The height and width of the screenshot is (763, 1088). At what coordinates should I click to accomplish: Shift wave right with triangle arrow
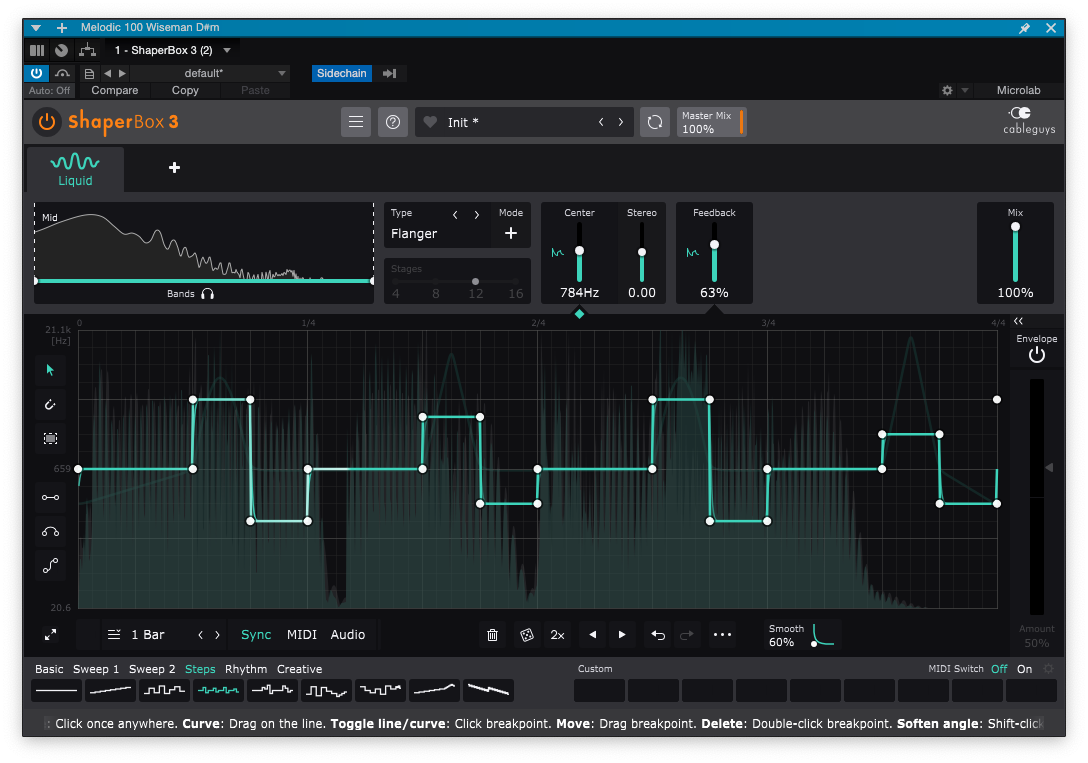click(622, 635)
